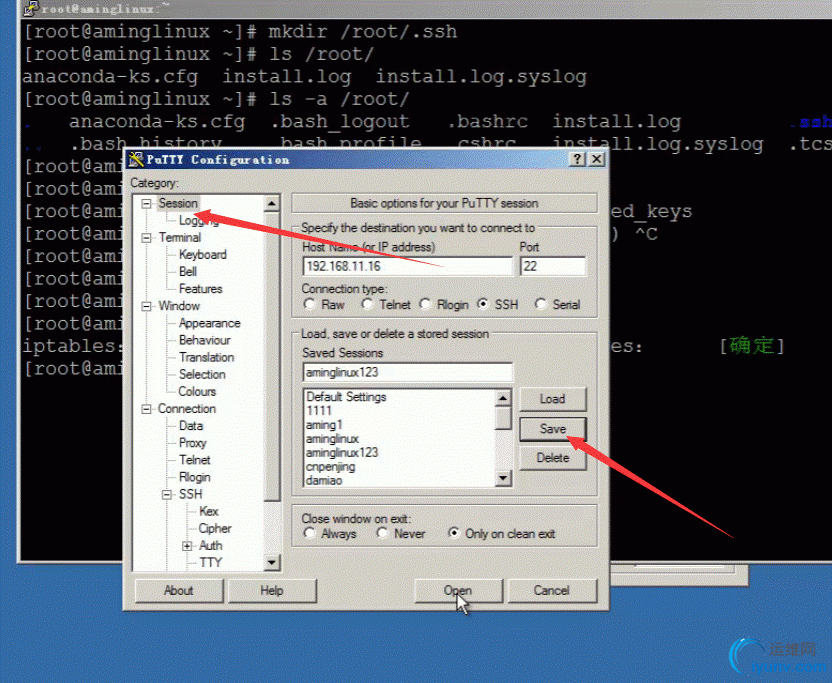The image size is (832, 683).
Task: Select Telnet connection type
Action: pyautogui.click(x=367, y=305)
